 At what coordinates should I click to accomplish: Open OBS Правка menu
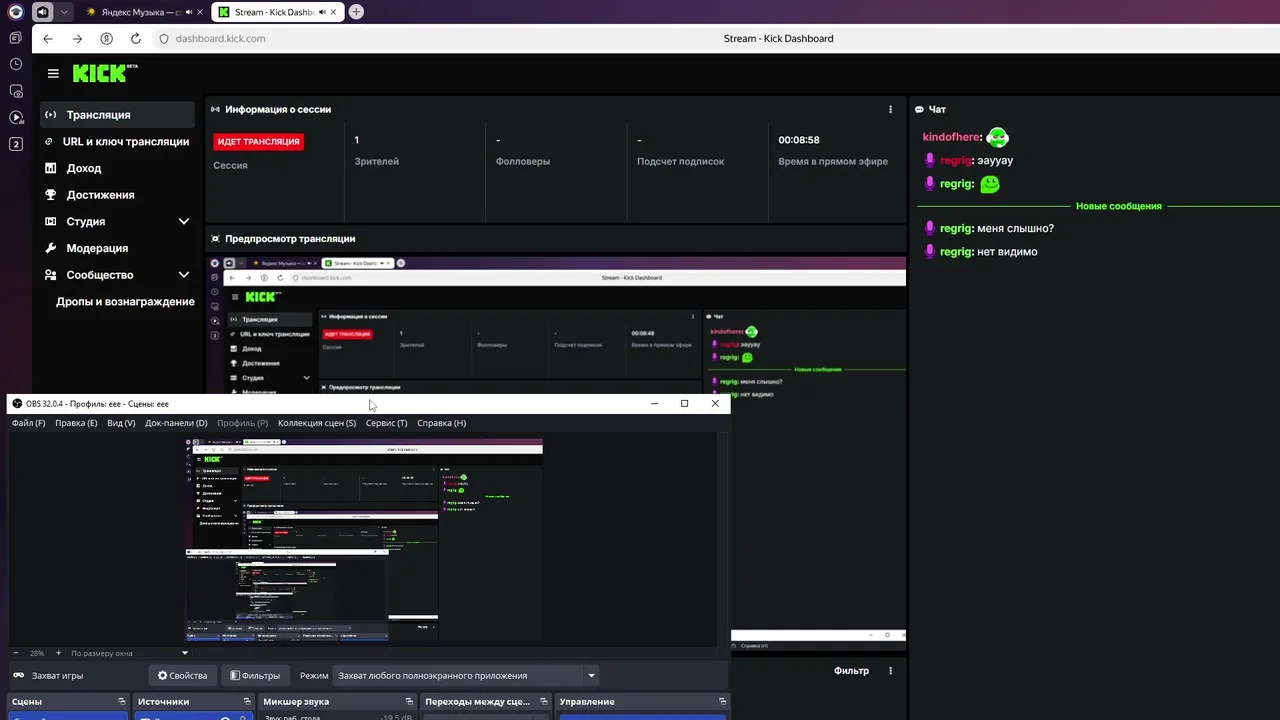tap(76, 423)
